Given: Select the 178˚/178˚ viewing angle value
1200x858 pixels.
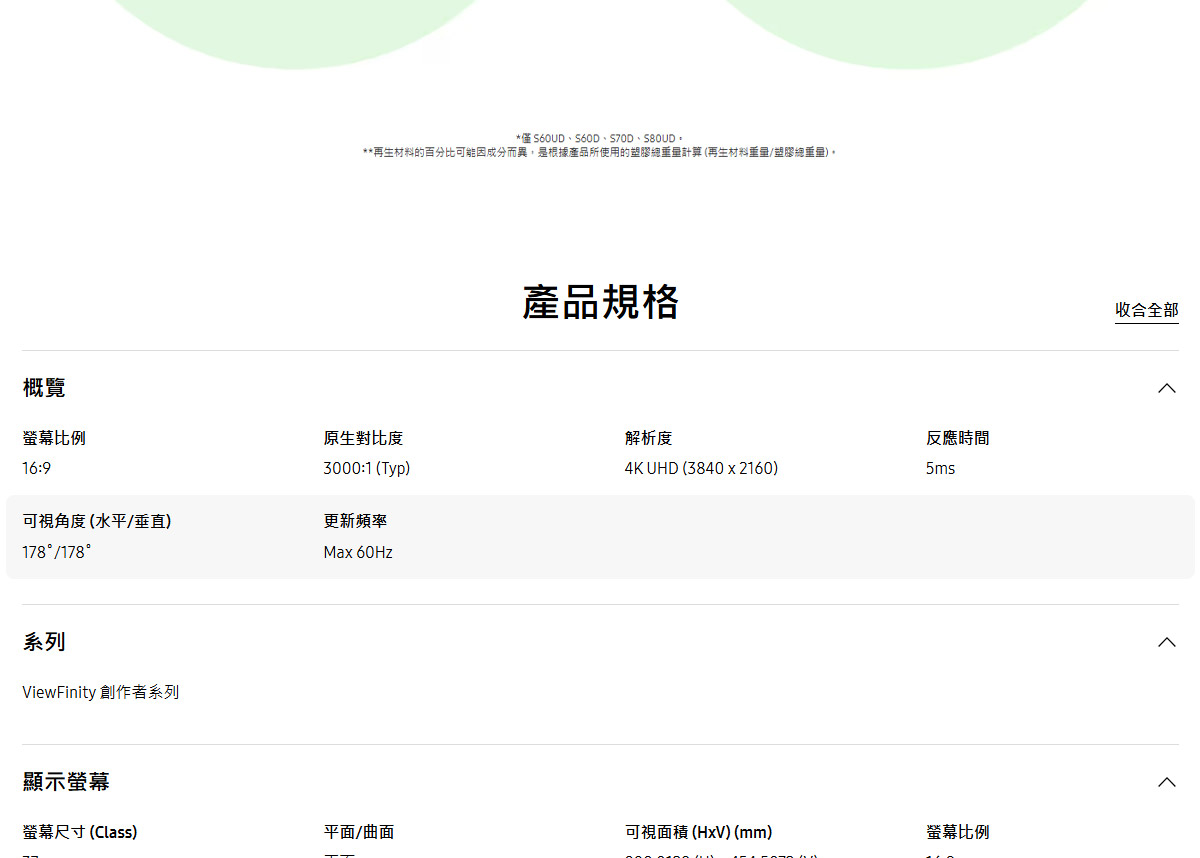Looking at the screenshot, I should pyautogui.click(x=58, y=552).
